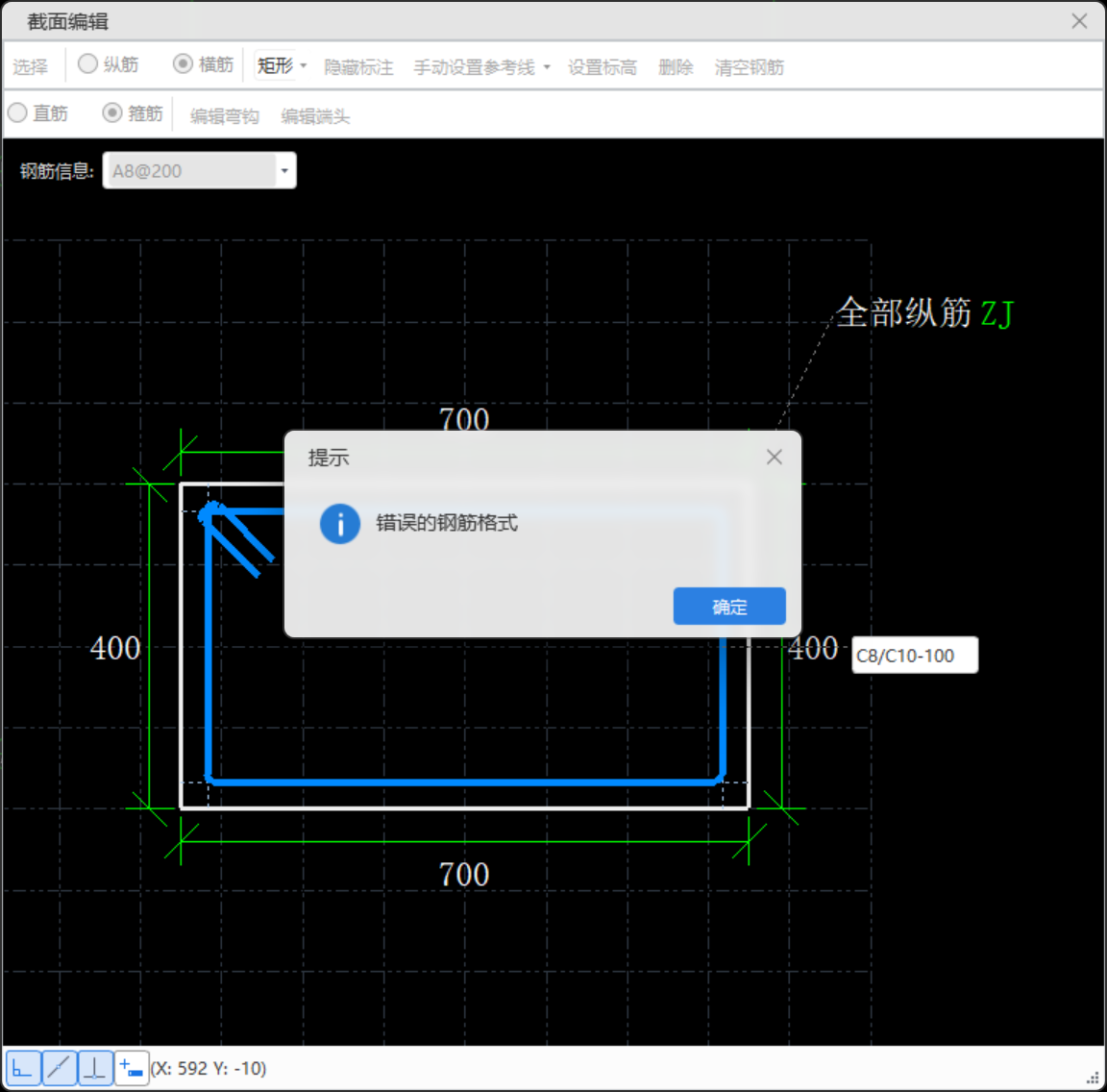Open the 钢筋信息 combo box arrow
This screenshot has width=1107, height=1092.
tap(284, 171)
